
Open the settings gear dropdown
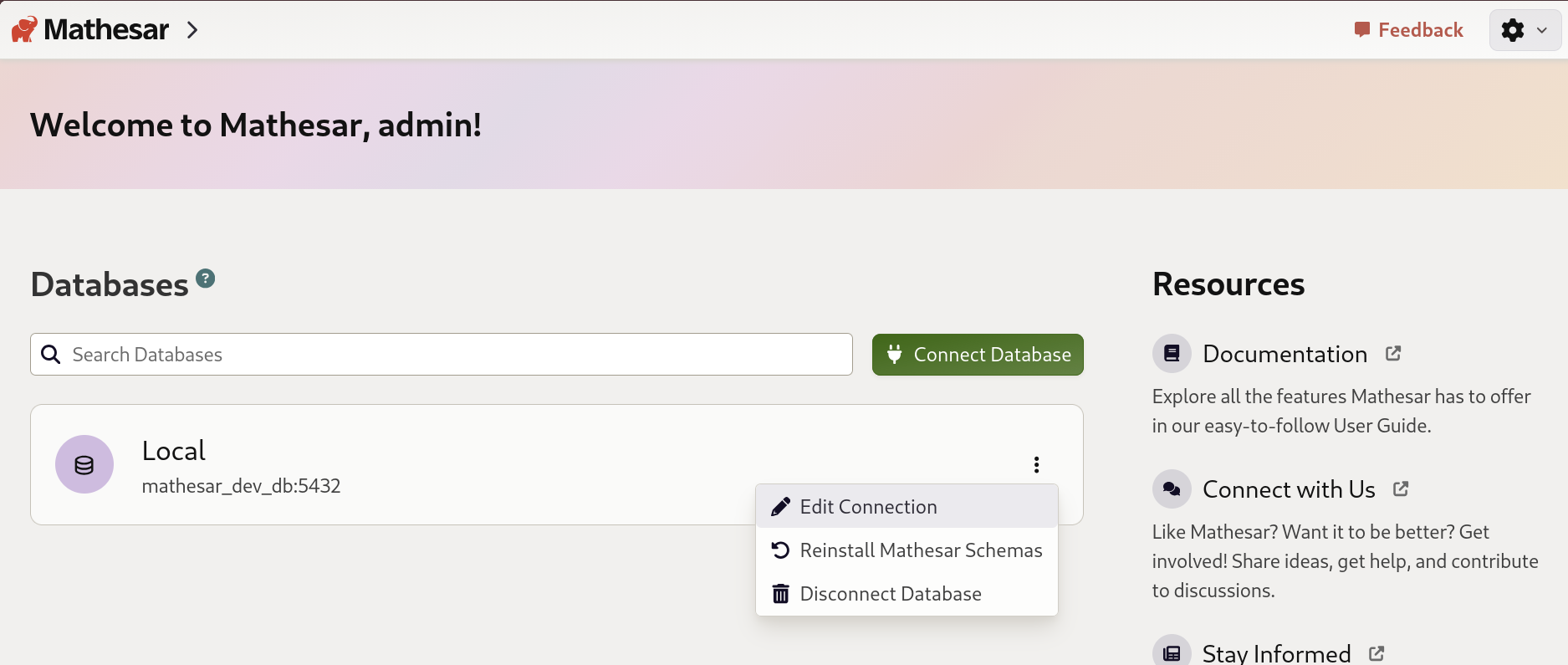[x=1524, y=29]
